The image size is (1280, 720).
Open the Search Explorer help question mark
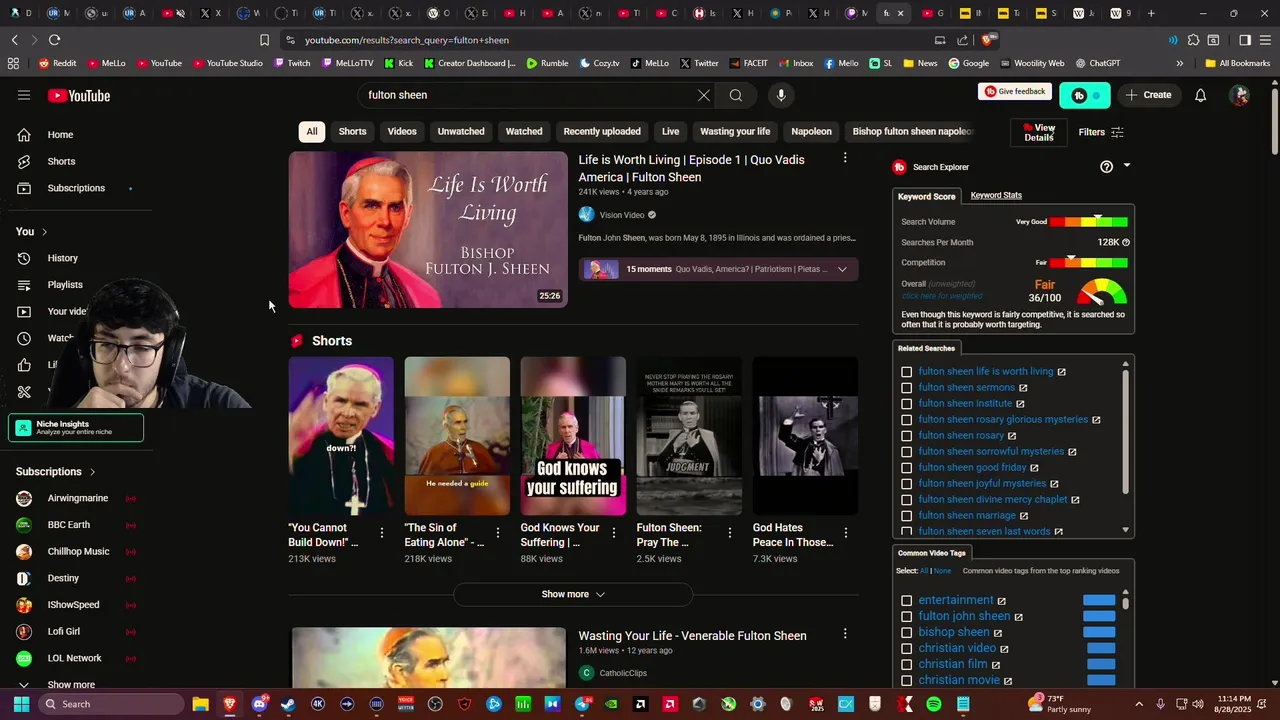(x=1106, y=167)
